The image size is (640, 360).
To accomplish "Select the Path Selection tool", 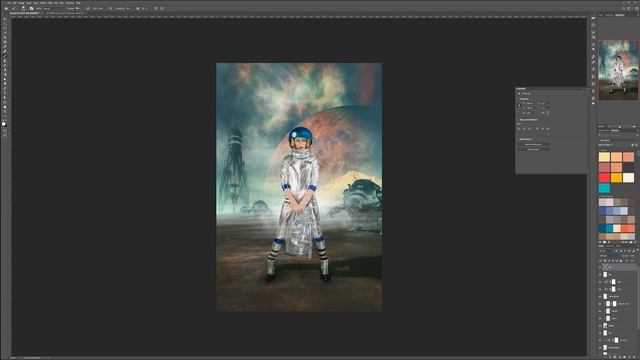I will 4,99.
